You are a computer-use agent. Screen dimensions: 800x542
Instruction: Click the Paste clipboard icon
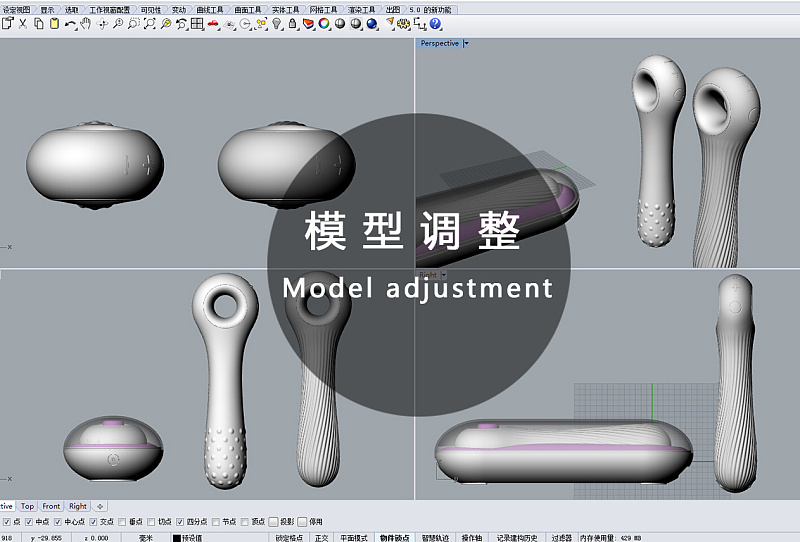[x=54, y=23]
